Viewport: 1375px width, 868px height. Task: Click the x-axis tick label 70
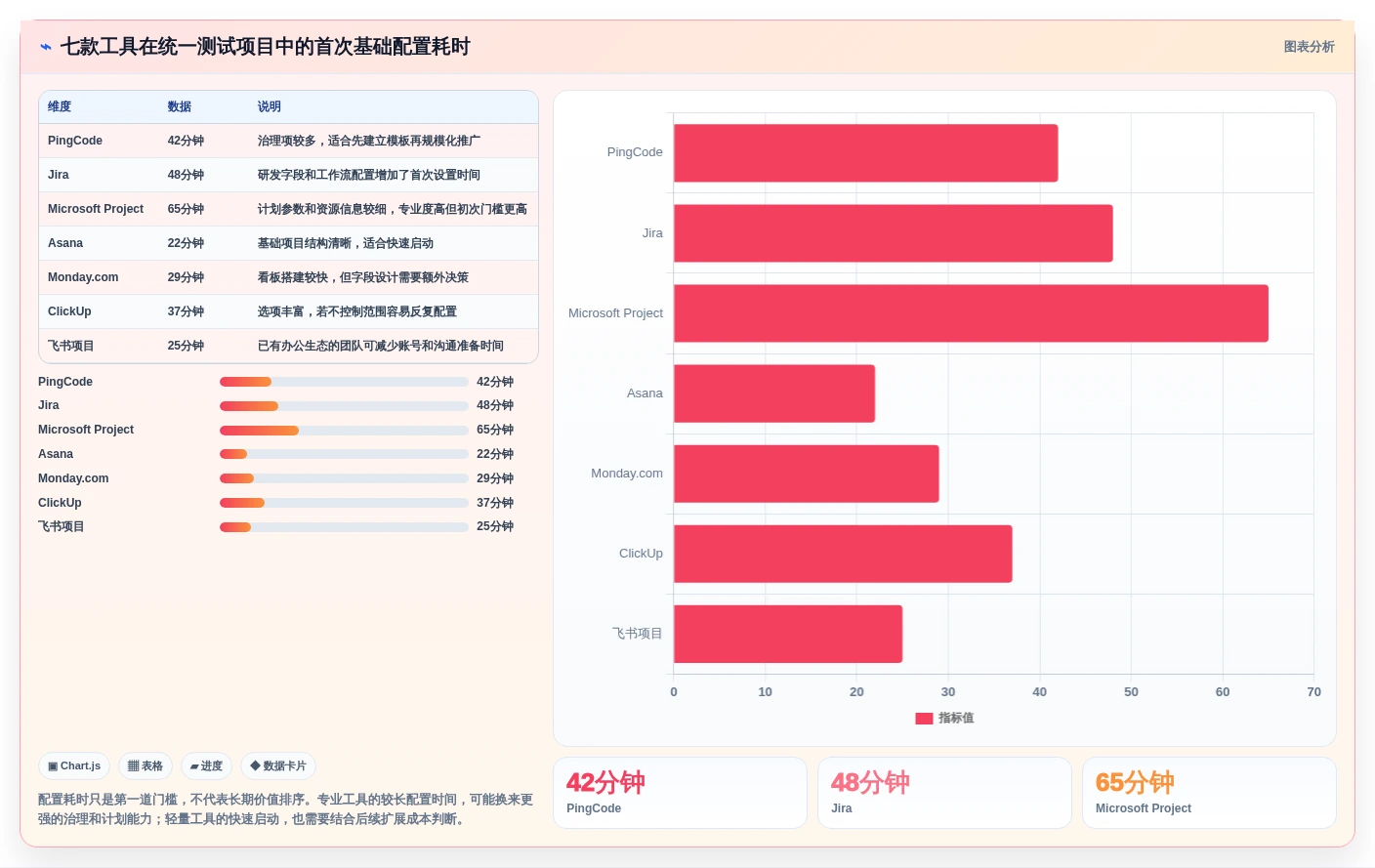1313,692
